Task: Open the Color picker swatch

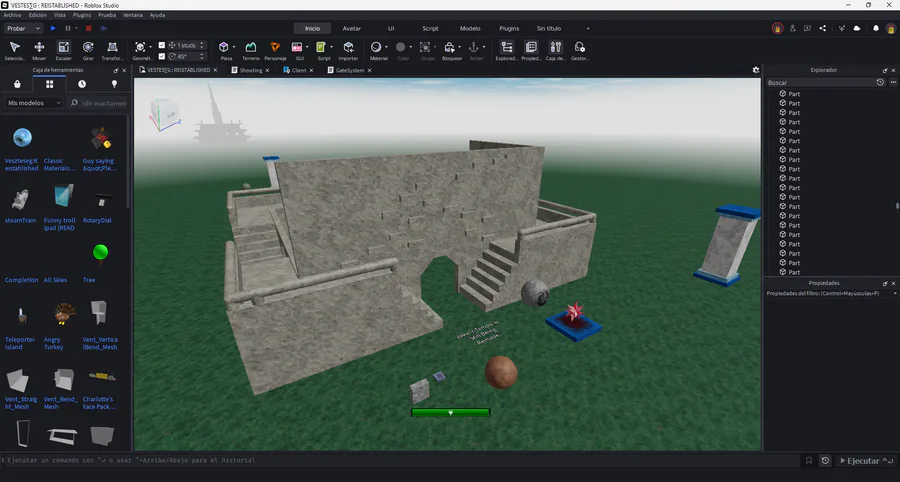Action: [401, 47]
